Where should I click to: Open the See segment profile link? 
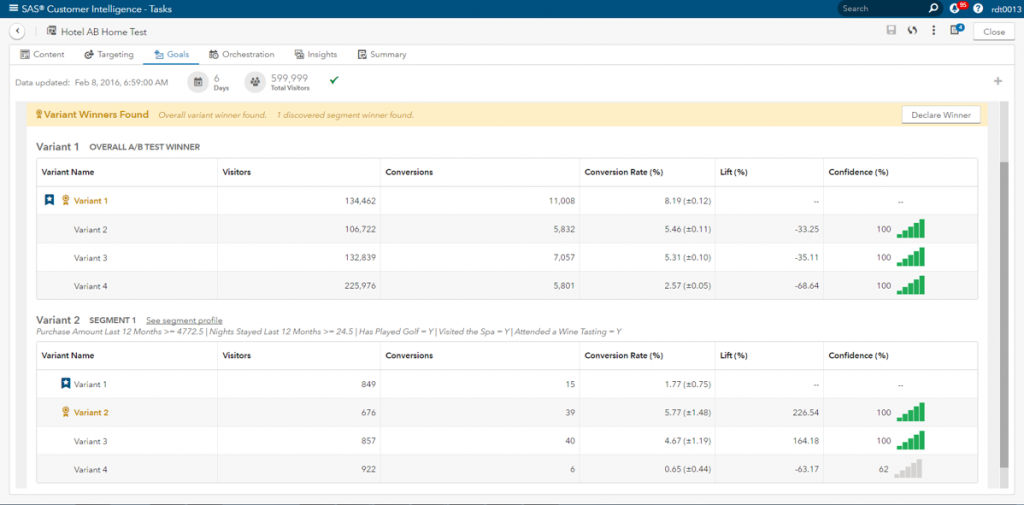tap(184, 320)
